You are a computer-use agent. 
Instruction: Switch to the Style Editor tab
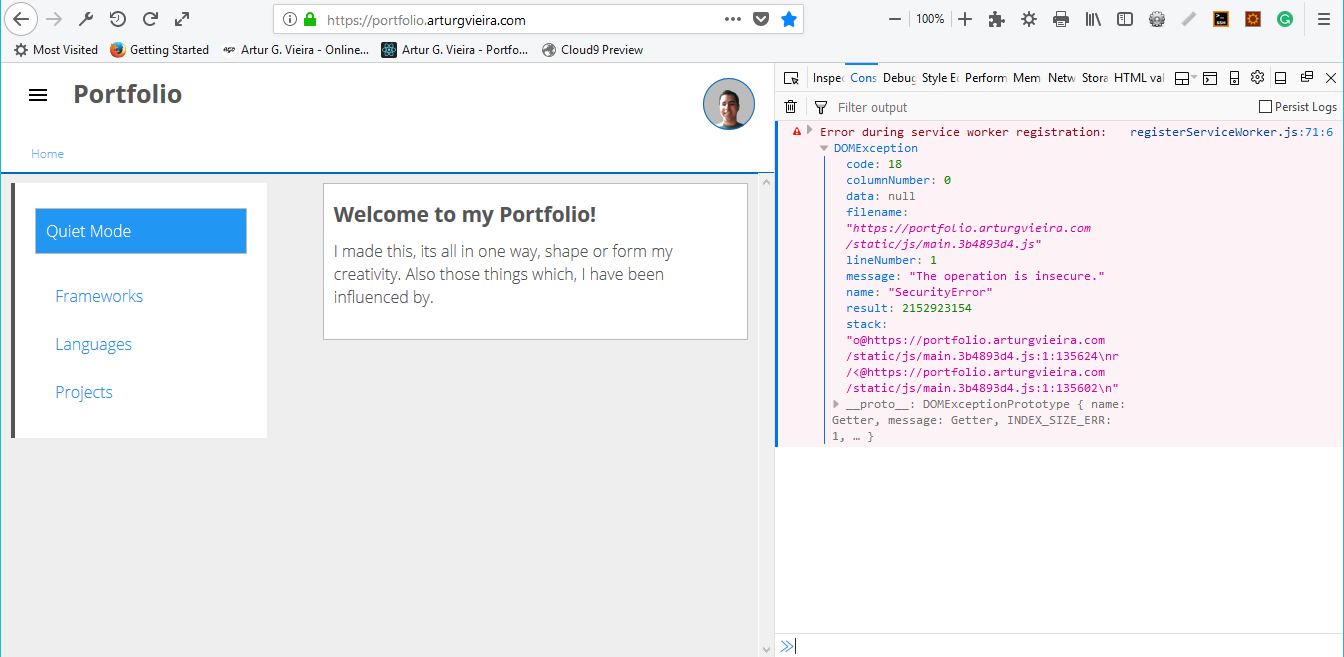click(940, 78)
